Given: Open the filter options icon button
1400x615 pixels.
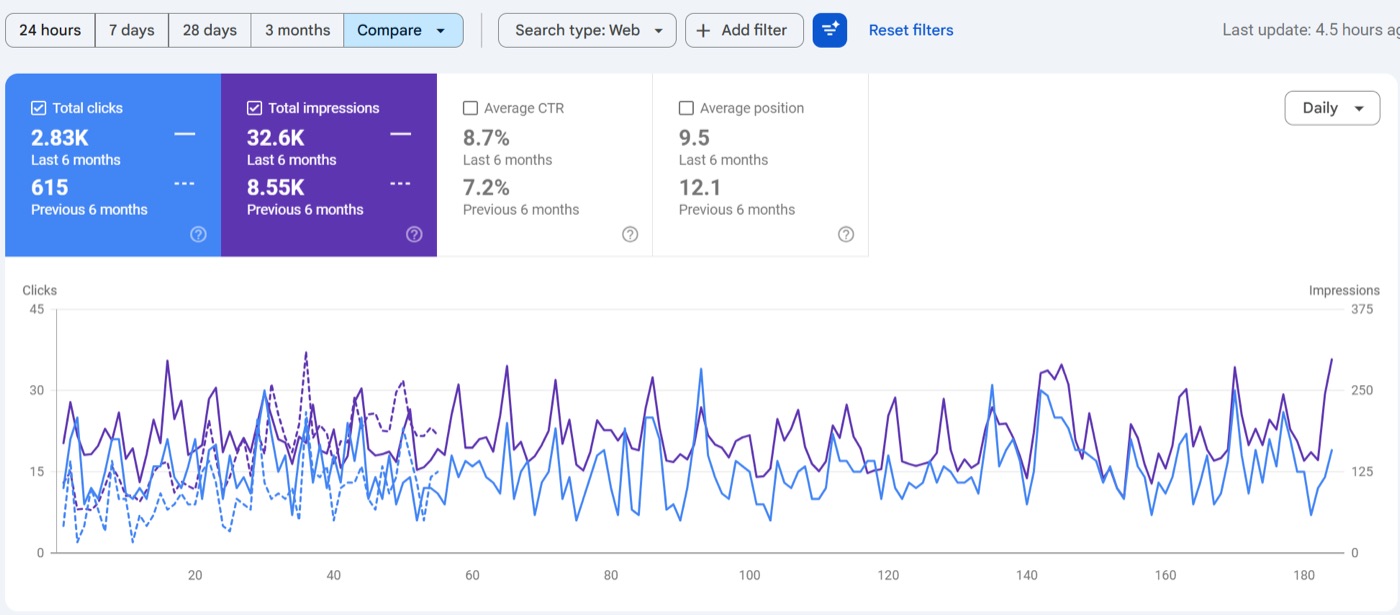Looking at the screenshot, I should coord(830,30).
